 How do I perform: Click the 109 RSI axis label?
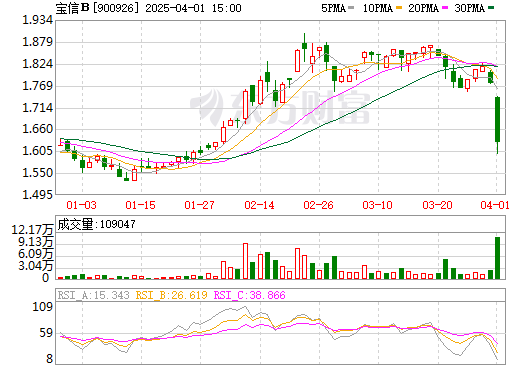click(x=42, y=306)
